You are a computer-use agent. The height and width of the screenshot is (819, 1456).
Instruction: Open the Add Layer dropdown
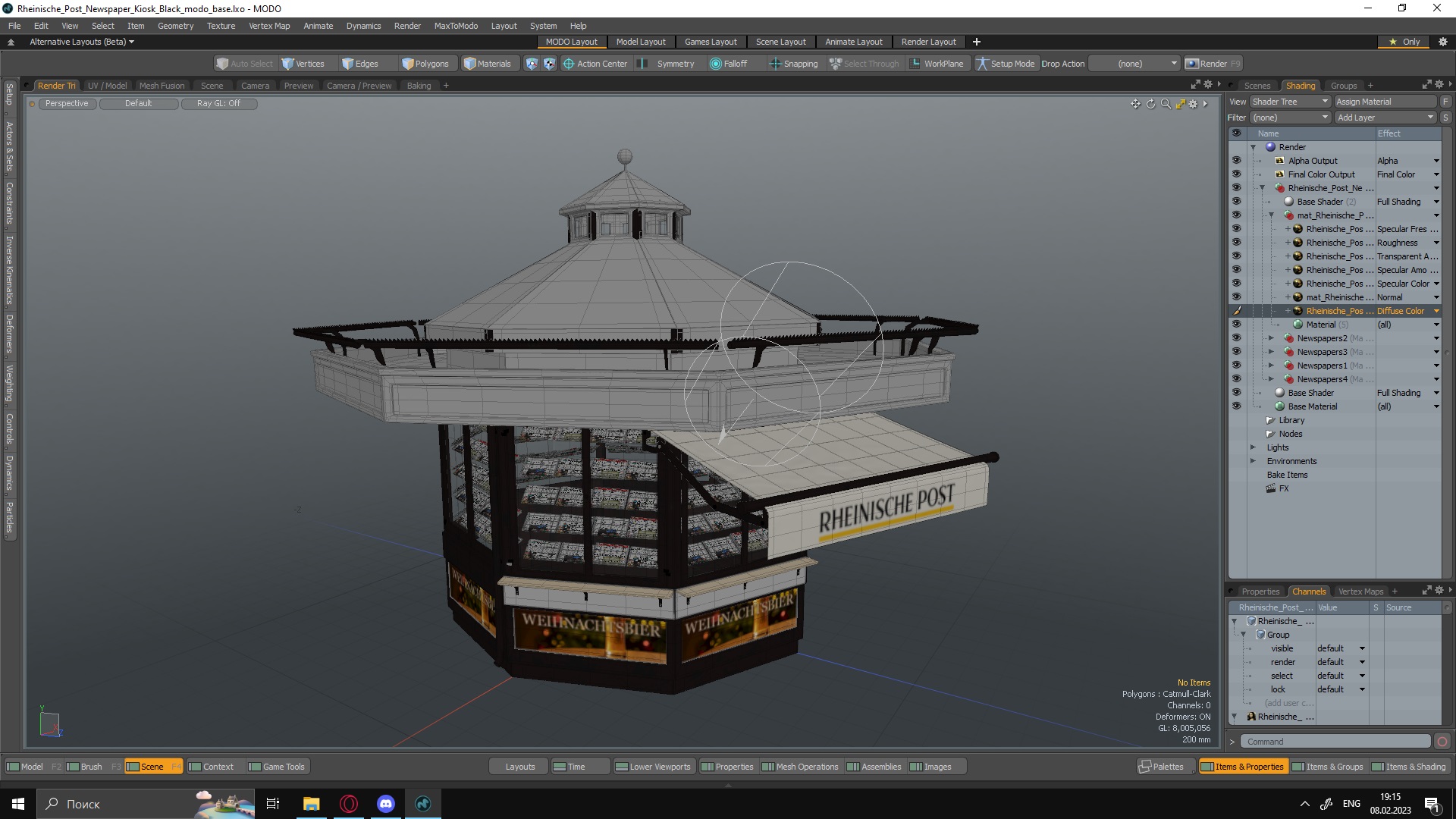1385,118
